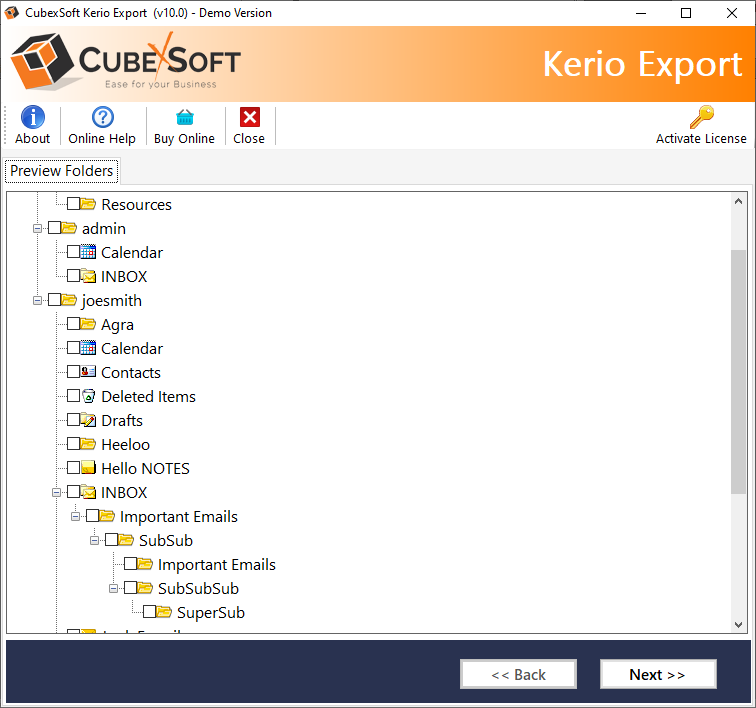The width and height of the screenshot is (756, 708).
Task: Click the Deleted Items recycle bin icon
Action: click(88, 396)
